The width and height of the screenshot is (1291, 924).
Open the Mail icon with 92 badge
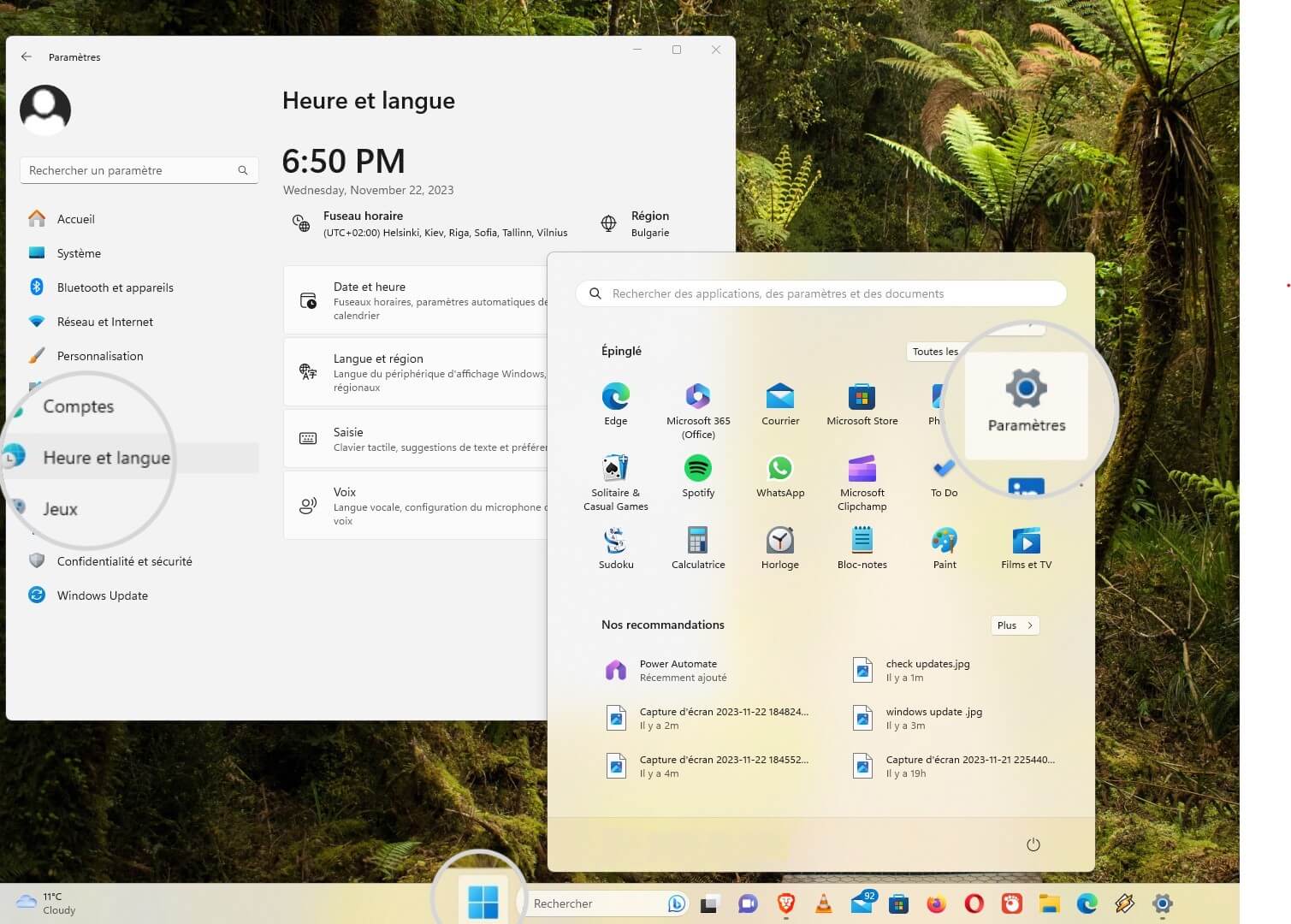coord(862,902)
